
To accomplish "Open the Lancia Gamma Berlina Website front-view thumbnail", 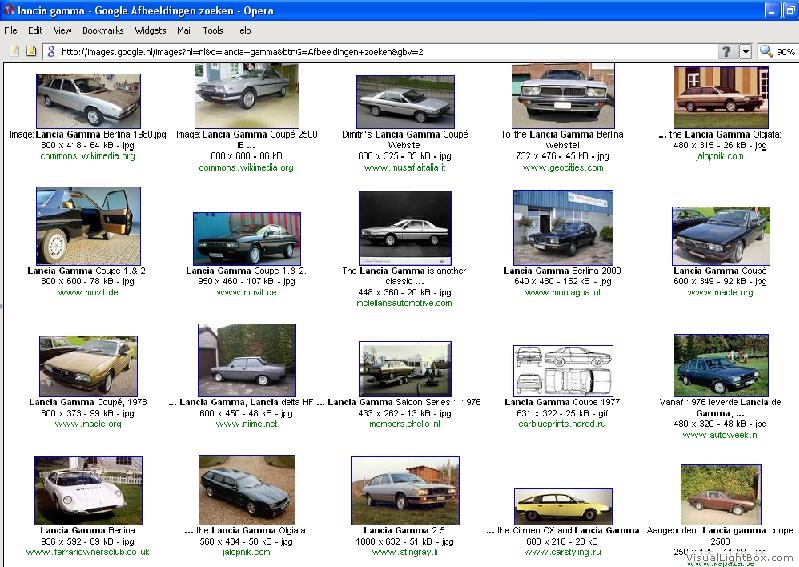I will [x=563, y=96].
